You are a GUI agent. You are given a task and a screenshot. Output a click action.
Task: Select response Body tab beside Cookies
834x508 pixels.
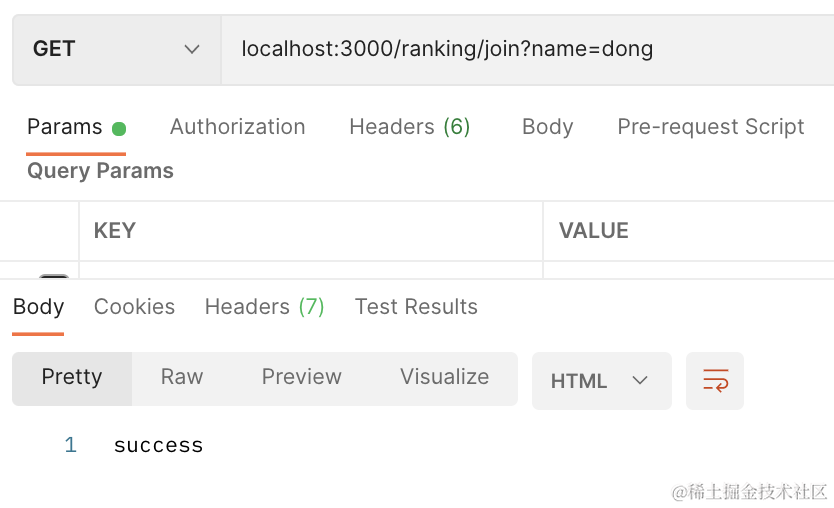click(38, 307)
